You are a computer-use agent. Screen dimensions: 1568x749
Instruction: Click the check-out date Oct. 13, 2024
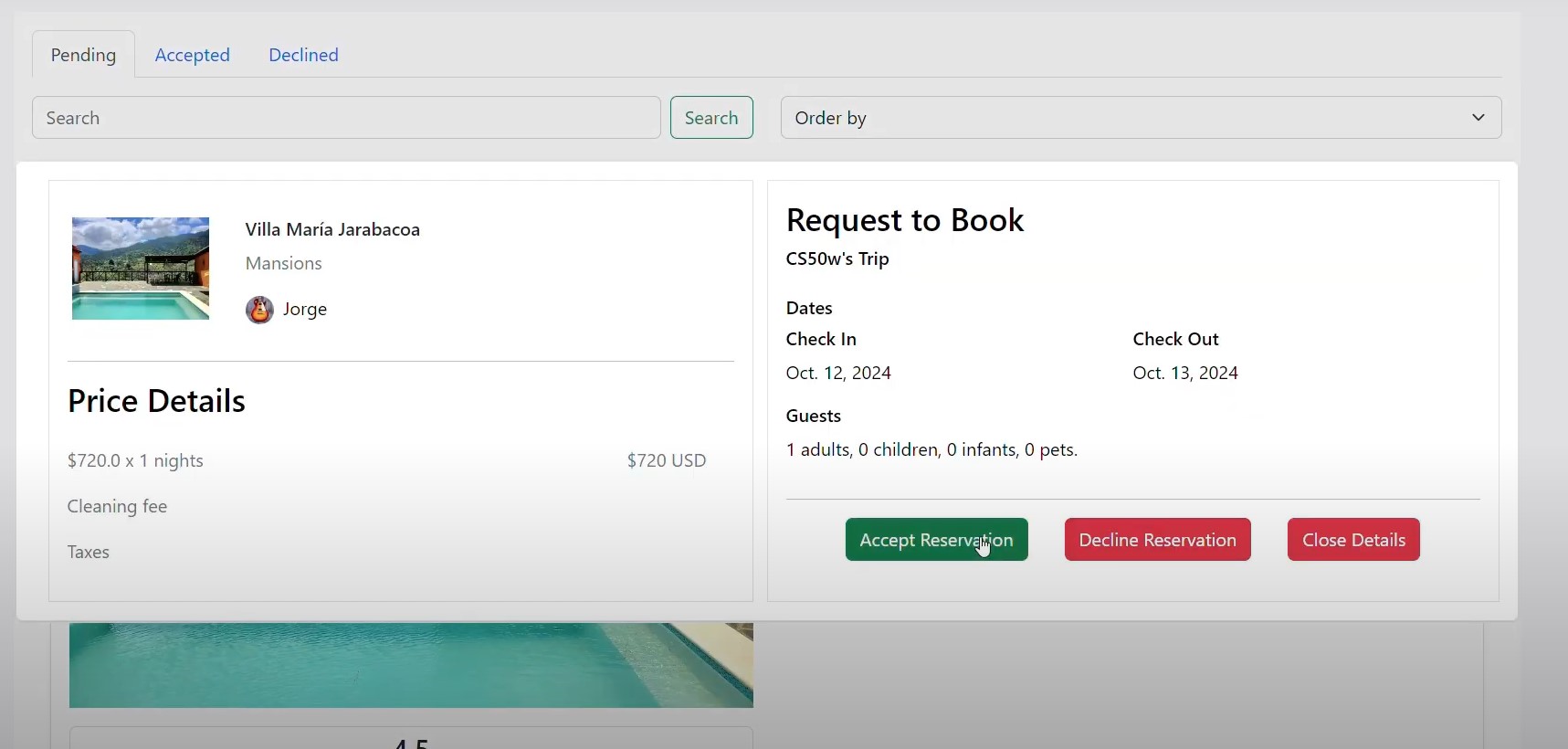pyautogui.click(x=1185, y=373)
